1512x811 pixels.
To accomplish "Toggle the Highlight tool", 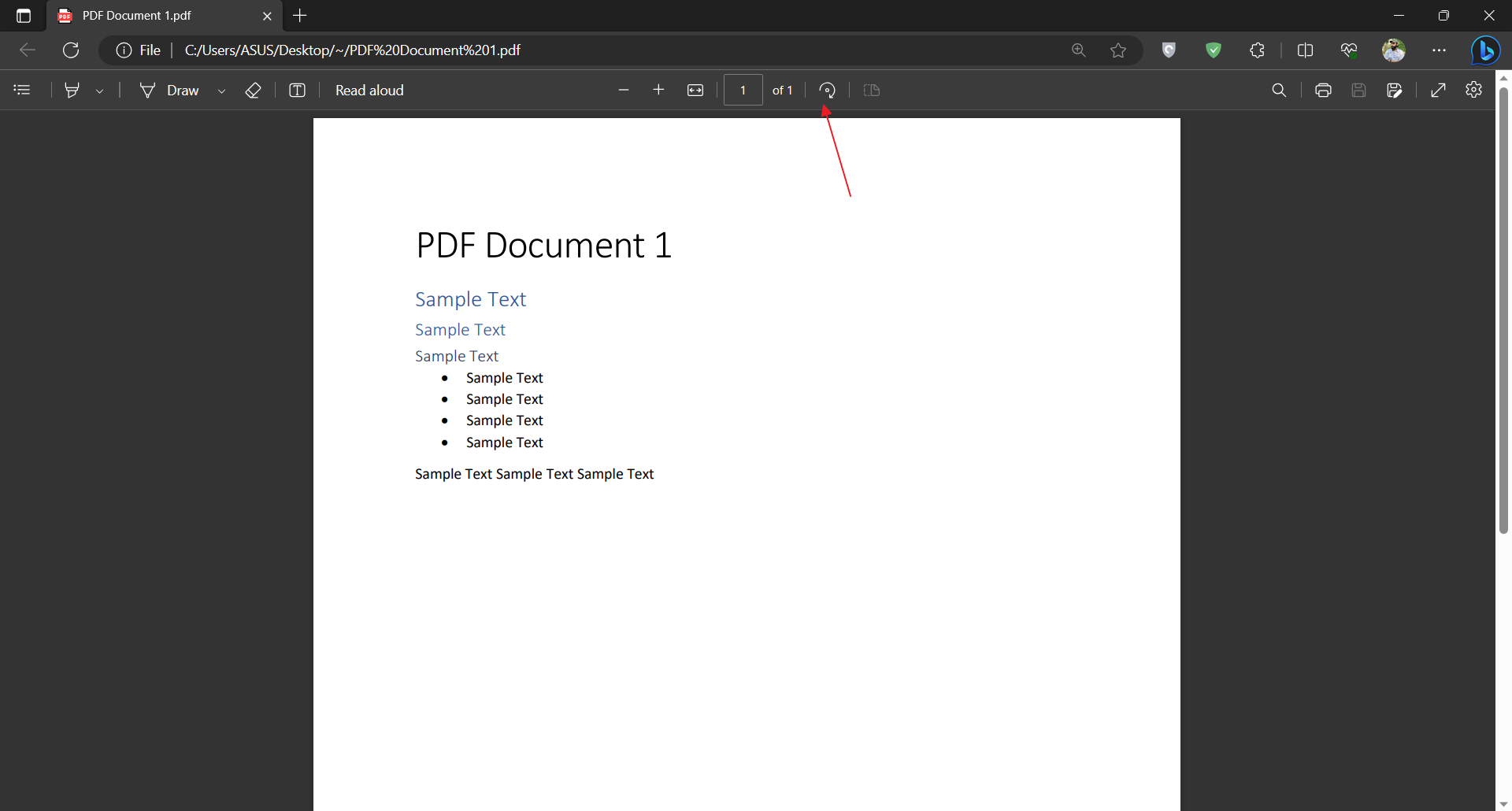I will [72, 91].
